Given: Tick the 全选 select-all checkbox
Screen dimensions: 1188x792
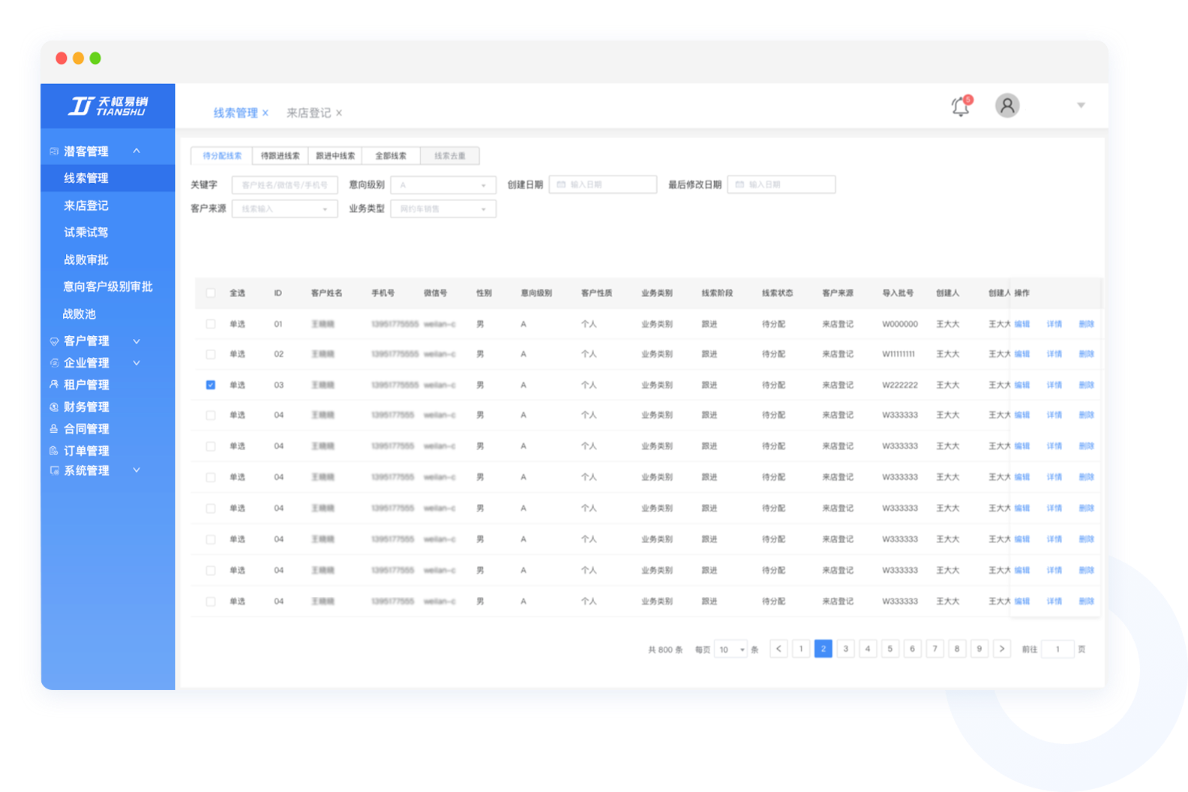Looking at the screenshot, I should (210, 293).
